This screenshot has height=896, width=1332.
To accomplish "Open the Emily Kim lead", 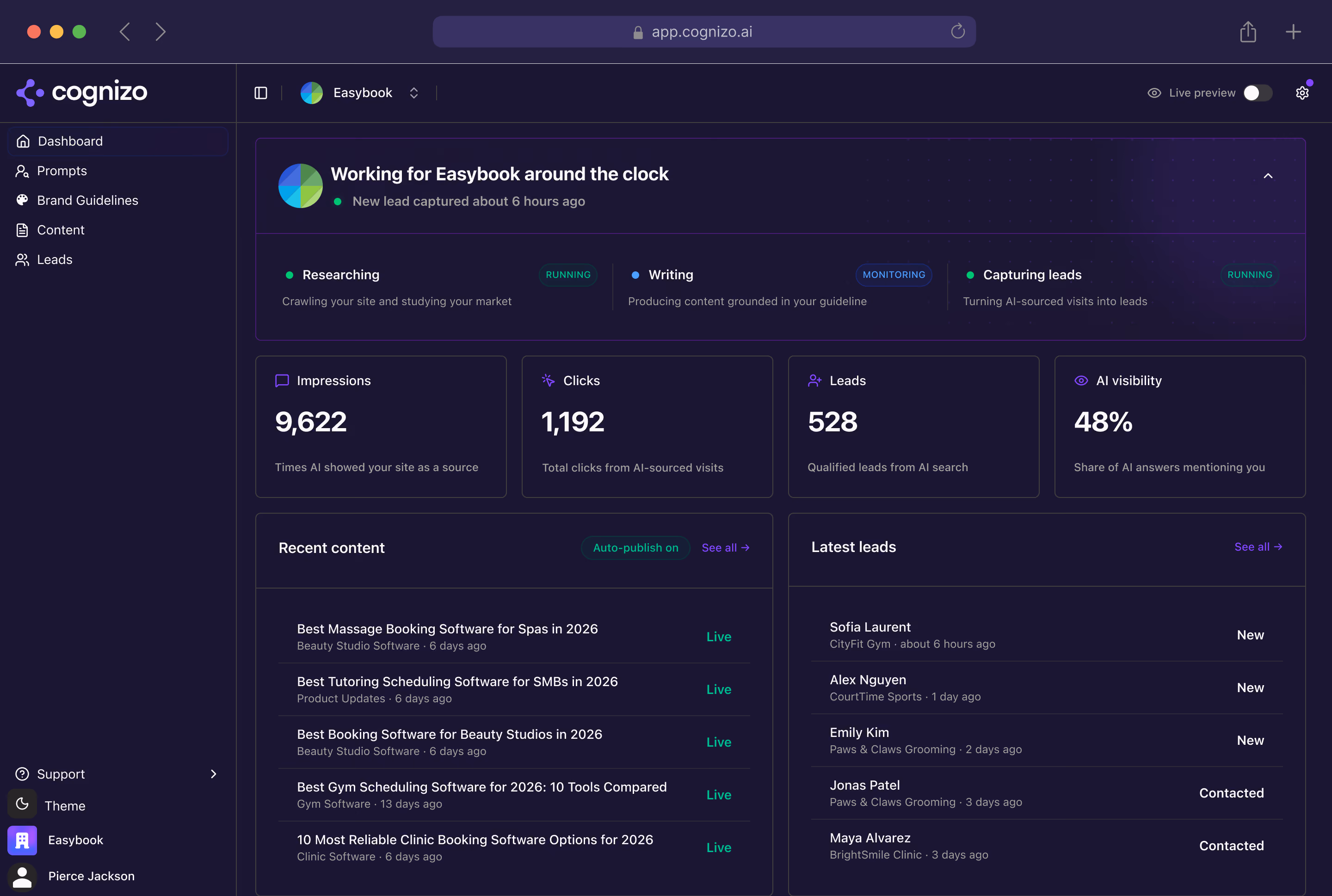I will (x=1047, y=741).
